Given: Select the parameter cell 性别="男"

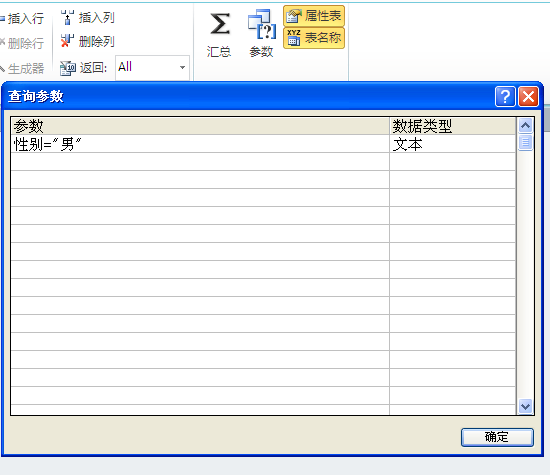Looking at the screenshot, I should pyautogui.click(x=200, y=144).
